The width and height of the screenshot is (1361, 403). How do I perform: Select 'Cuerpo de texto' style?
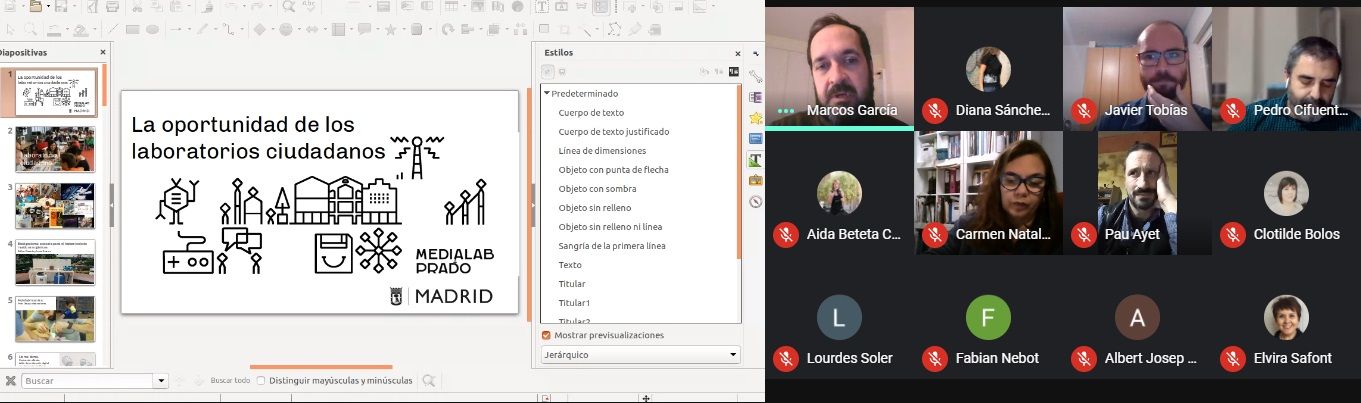click(x=591, y=113)
